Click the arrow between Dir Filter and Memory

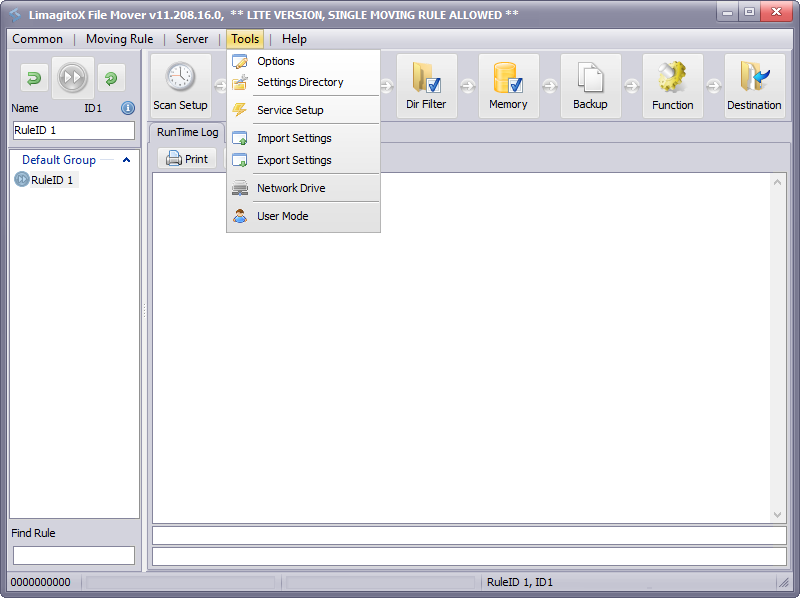468,86
